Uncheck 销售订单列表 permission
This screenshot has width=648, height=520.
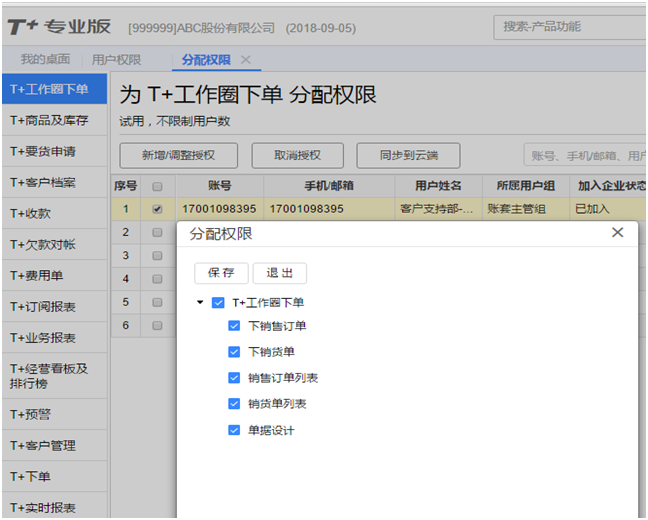[234, 378]
